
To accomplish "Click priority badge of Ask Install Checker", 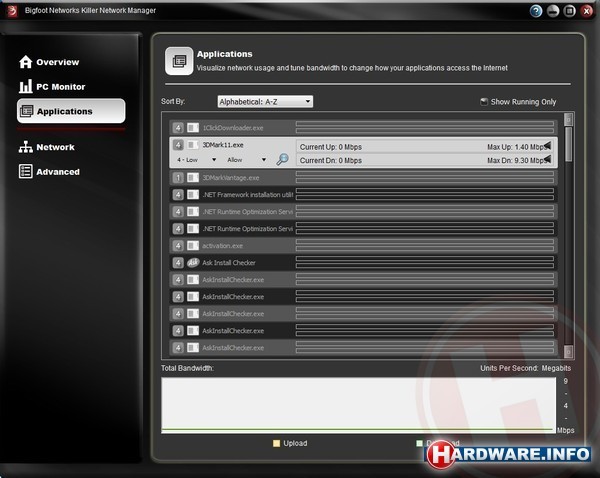I will [178, 263].
